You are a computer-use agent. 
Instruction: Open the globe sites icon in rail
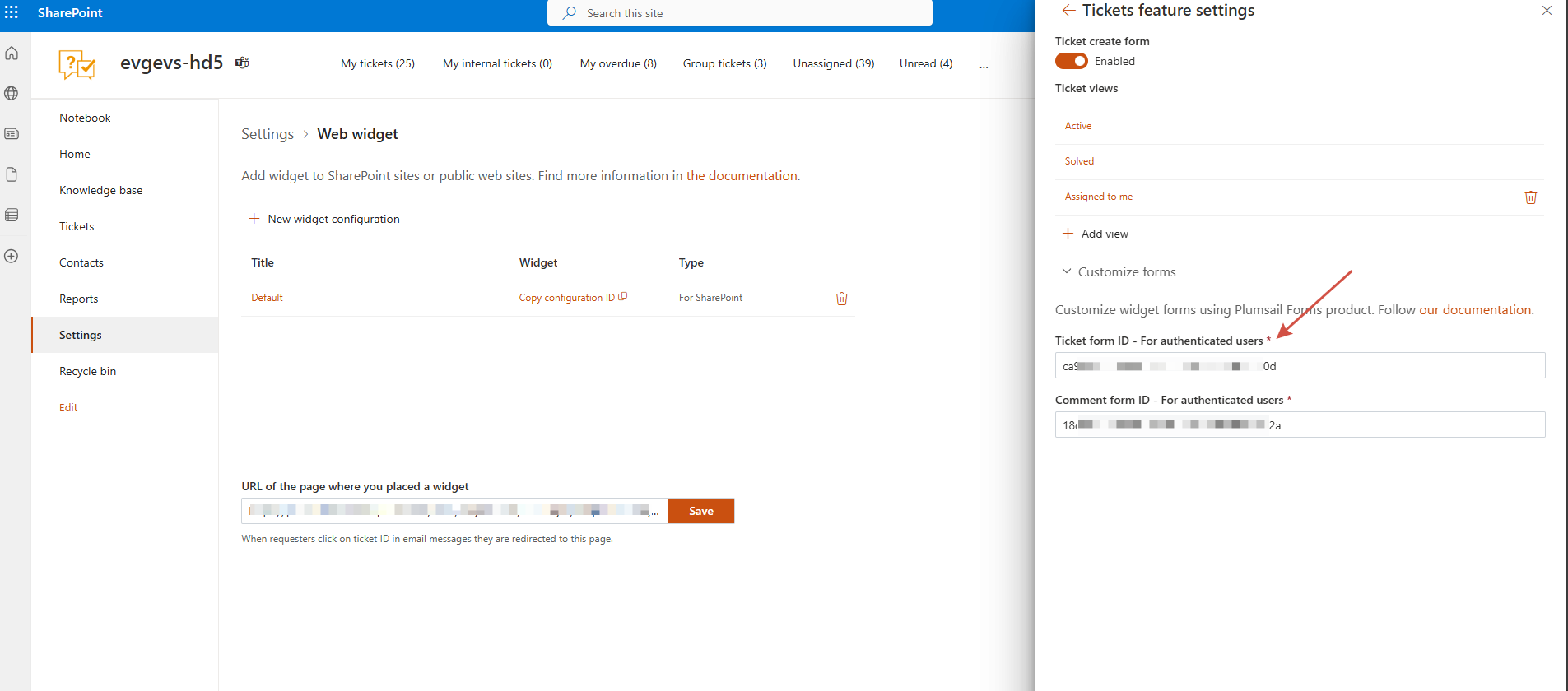point(12,93)
